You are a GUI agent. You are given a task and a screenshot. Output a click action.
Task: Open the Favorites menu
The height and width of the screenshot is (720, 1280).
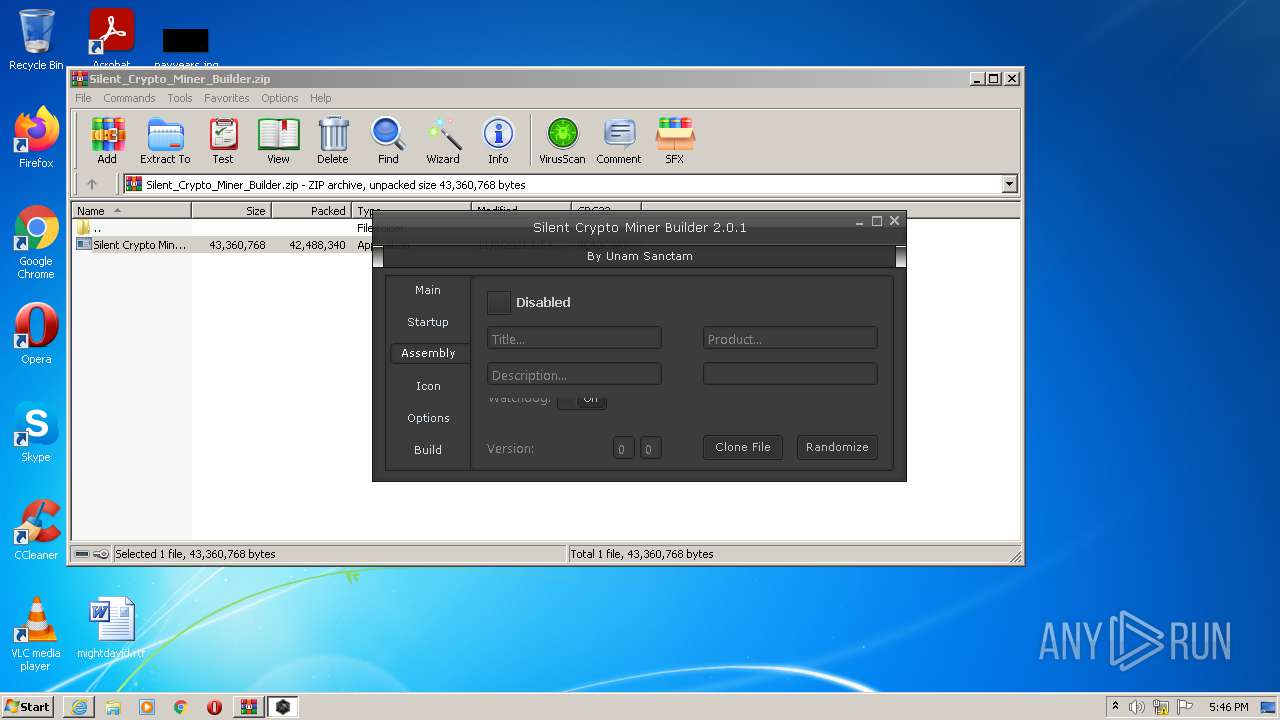[x=227, y=98]
